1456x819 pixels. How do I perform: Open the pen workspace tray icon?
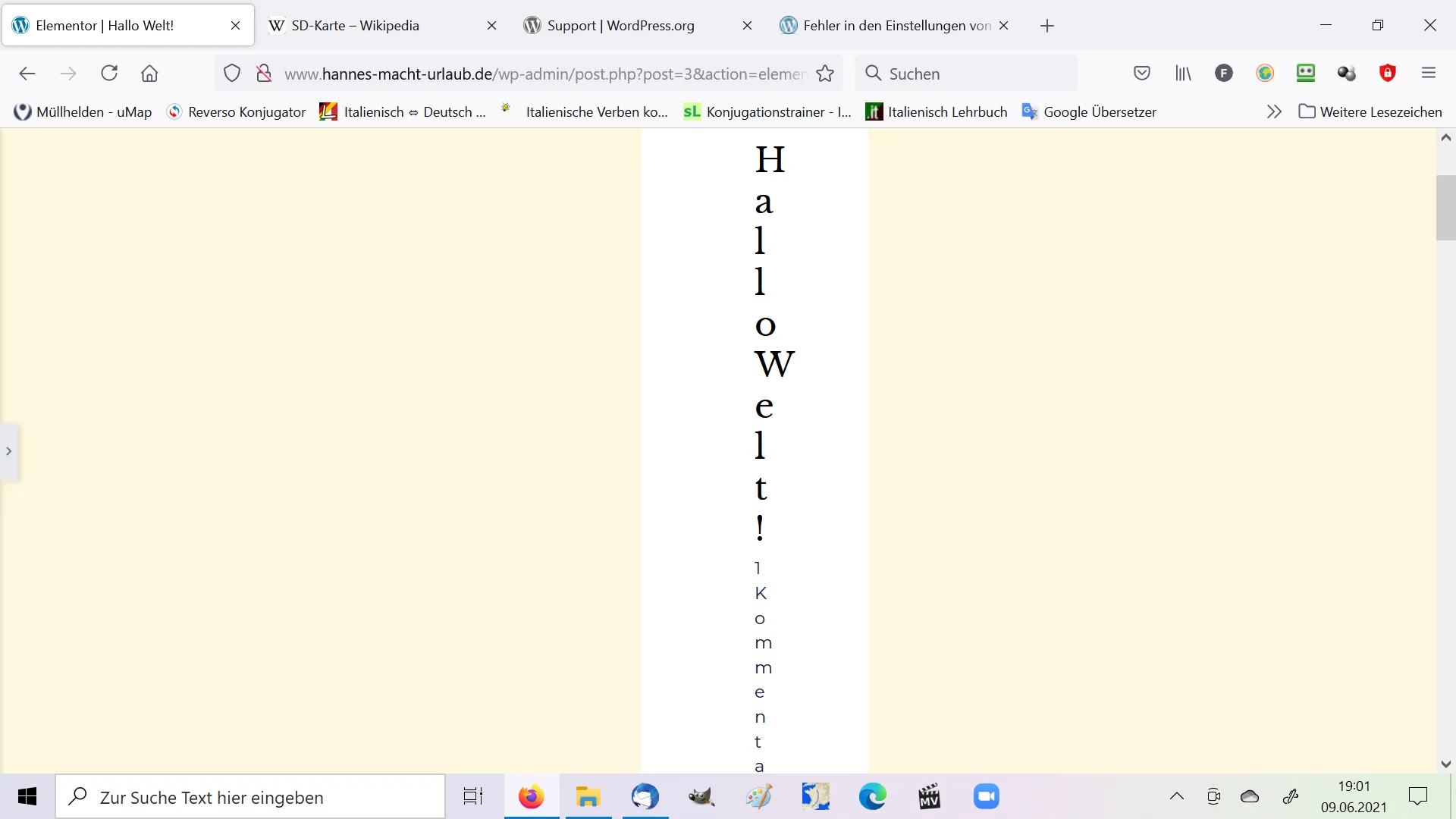click(x=1291, y=796)
